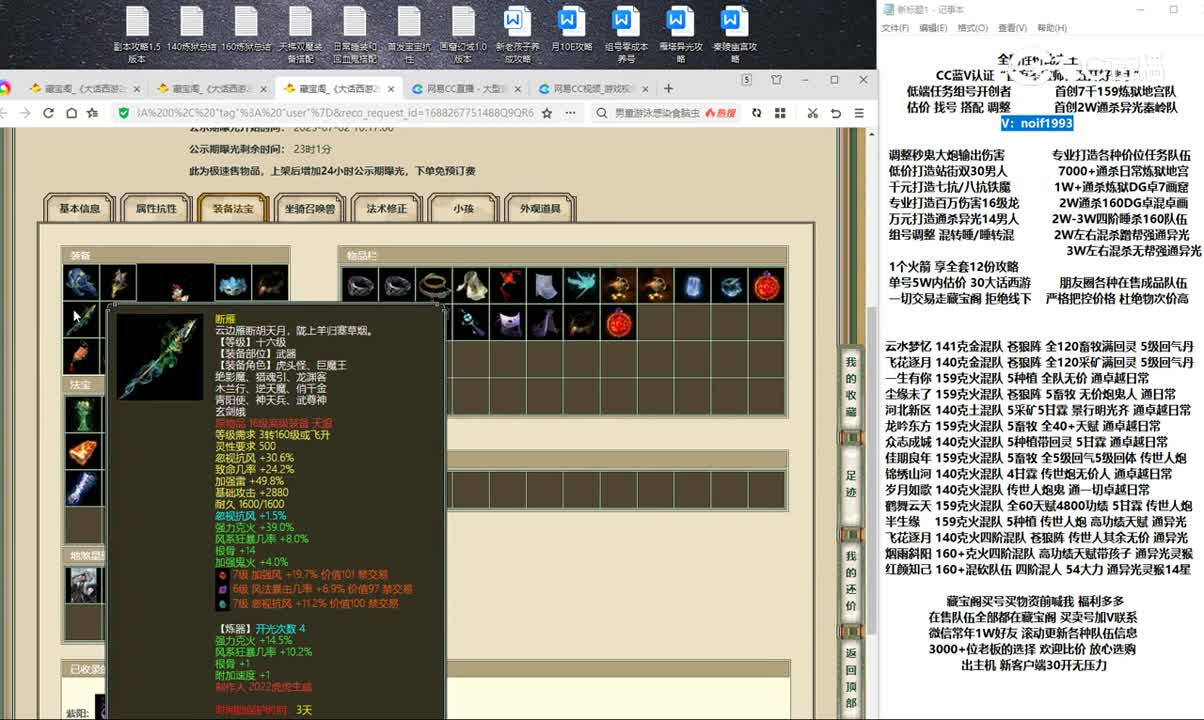The width and height of the screenshot is (1204, 720).
Task: Select the red tassel charm in the inventory
Action: [507, 286]
